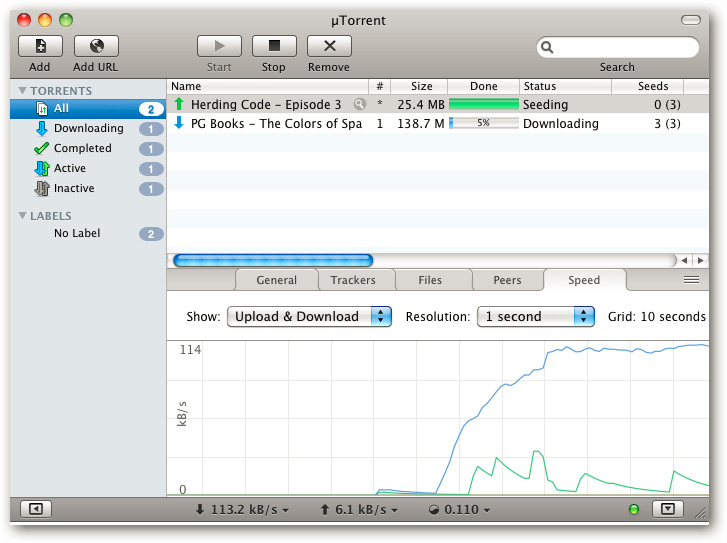The width and height of the screenshot is (727, 543).
Task: Click inside the Search input field
Action: tap(618, 47)
